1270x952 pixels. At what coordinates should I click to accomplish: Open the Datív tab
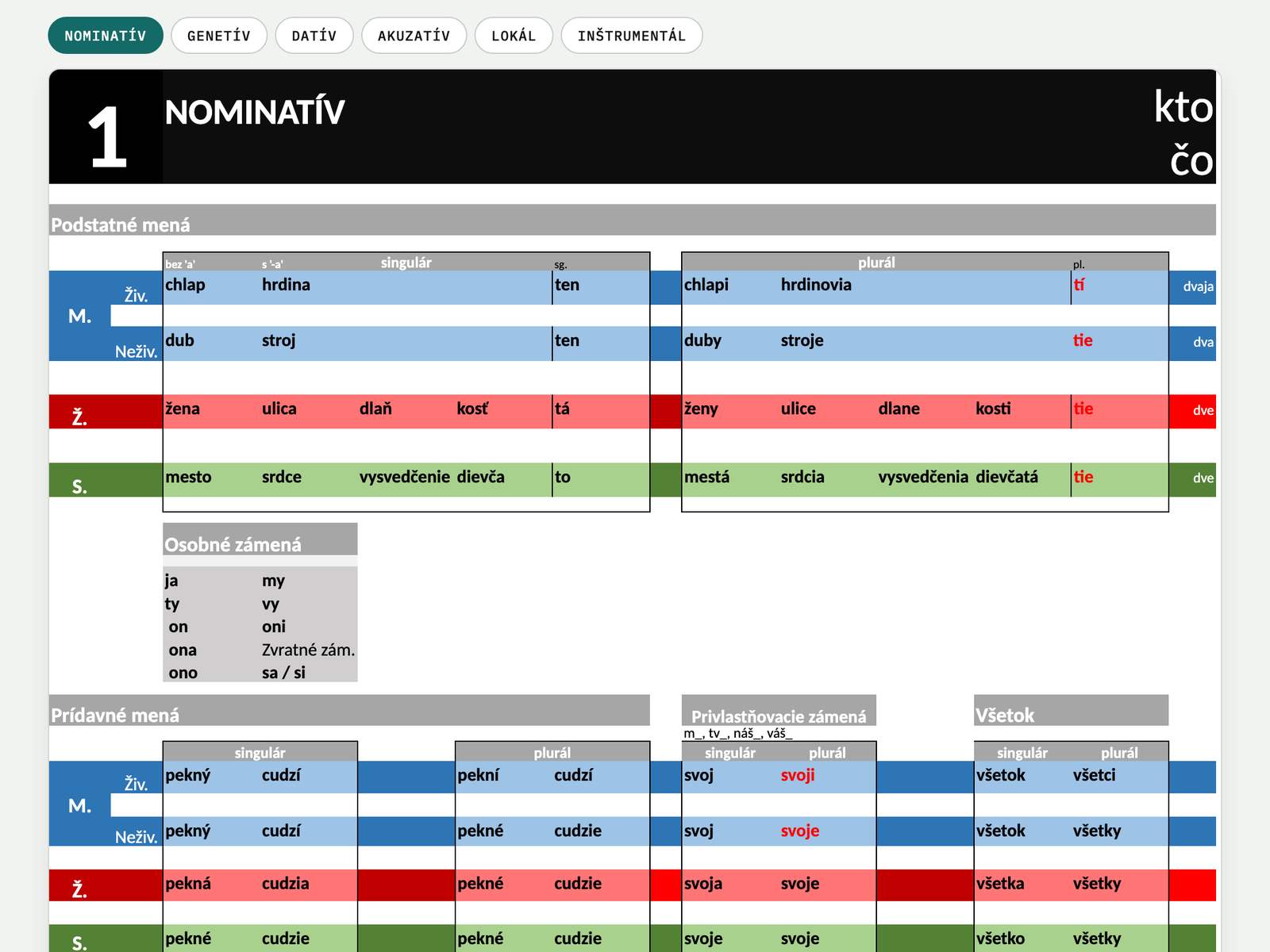point(314,36)
